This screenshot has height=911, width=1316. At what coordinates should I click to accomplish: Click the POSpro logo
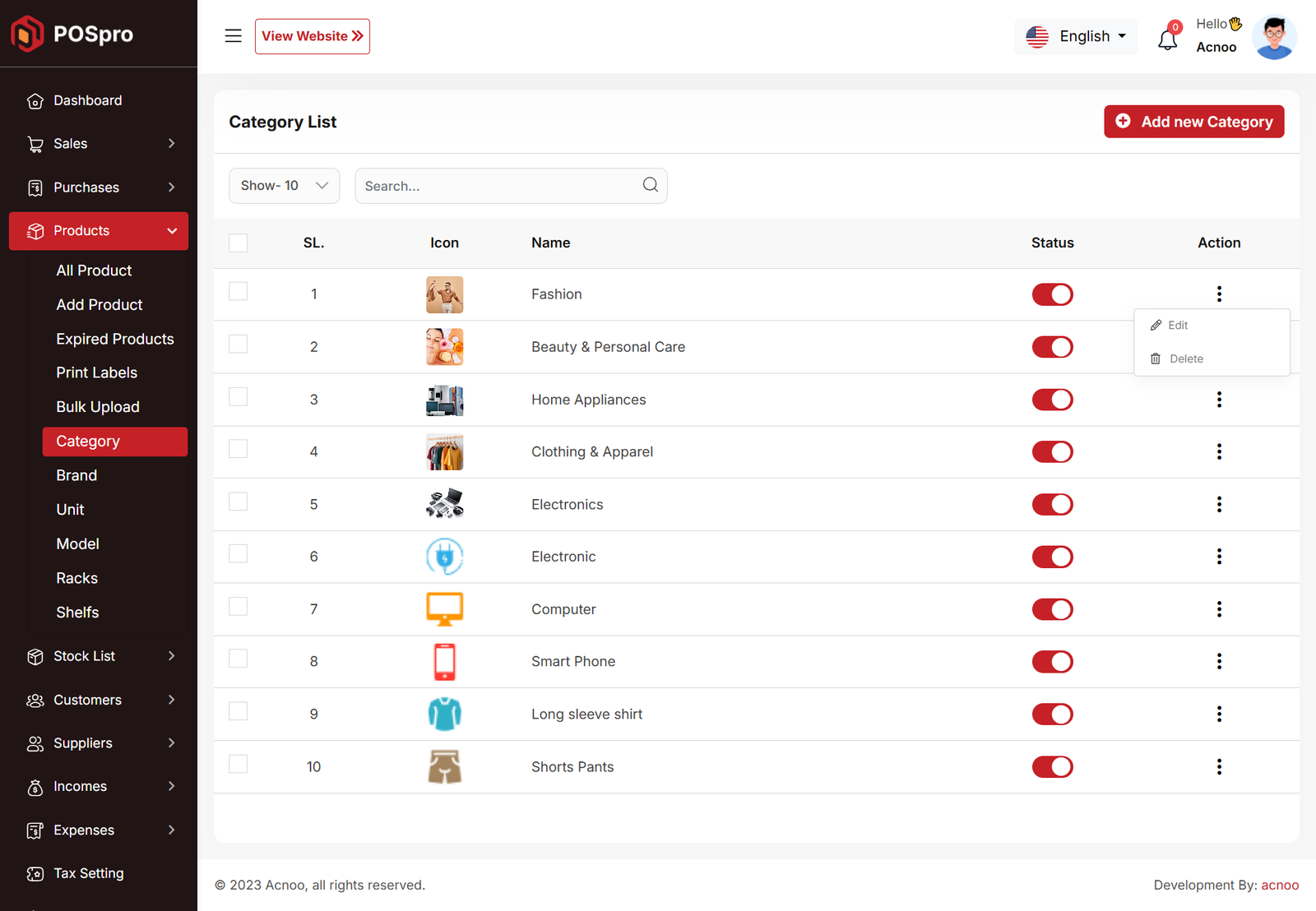[72, 34]
